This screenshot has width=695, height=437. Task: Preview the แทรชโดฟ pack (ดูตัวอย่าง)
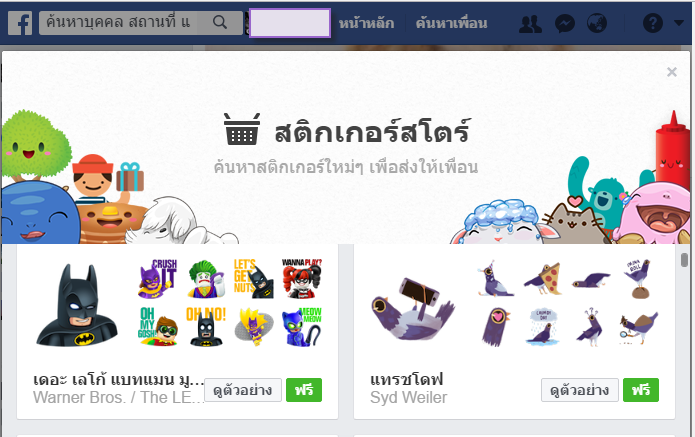pyautogui.click(x=580, y=390)
